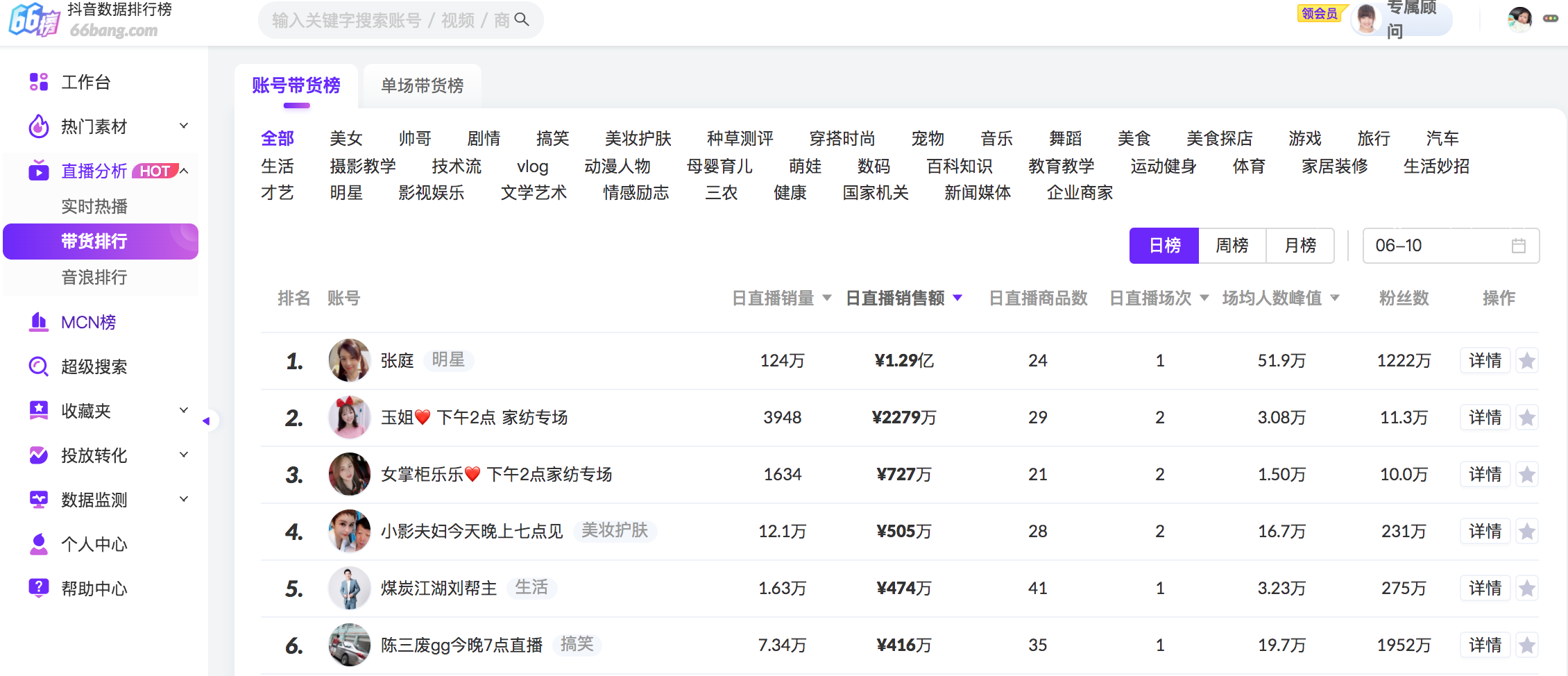1568x676 pixels.
Task: Favorite 张庭 with the star icon
Action: (1527, 361)
